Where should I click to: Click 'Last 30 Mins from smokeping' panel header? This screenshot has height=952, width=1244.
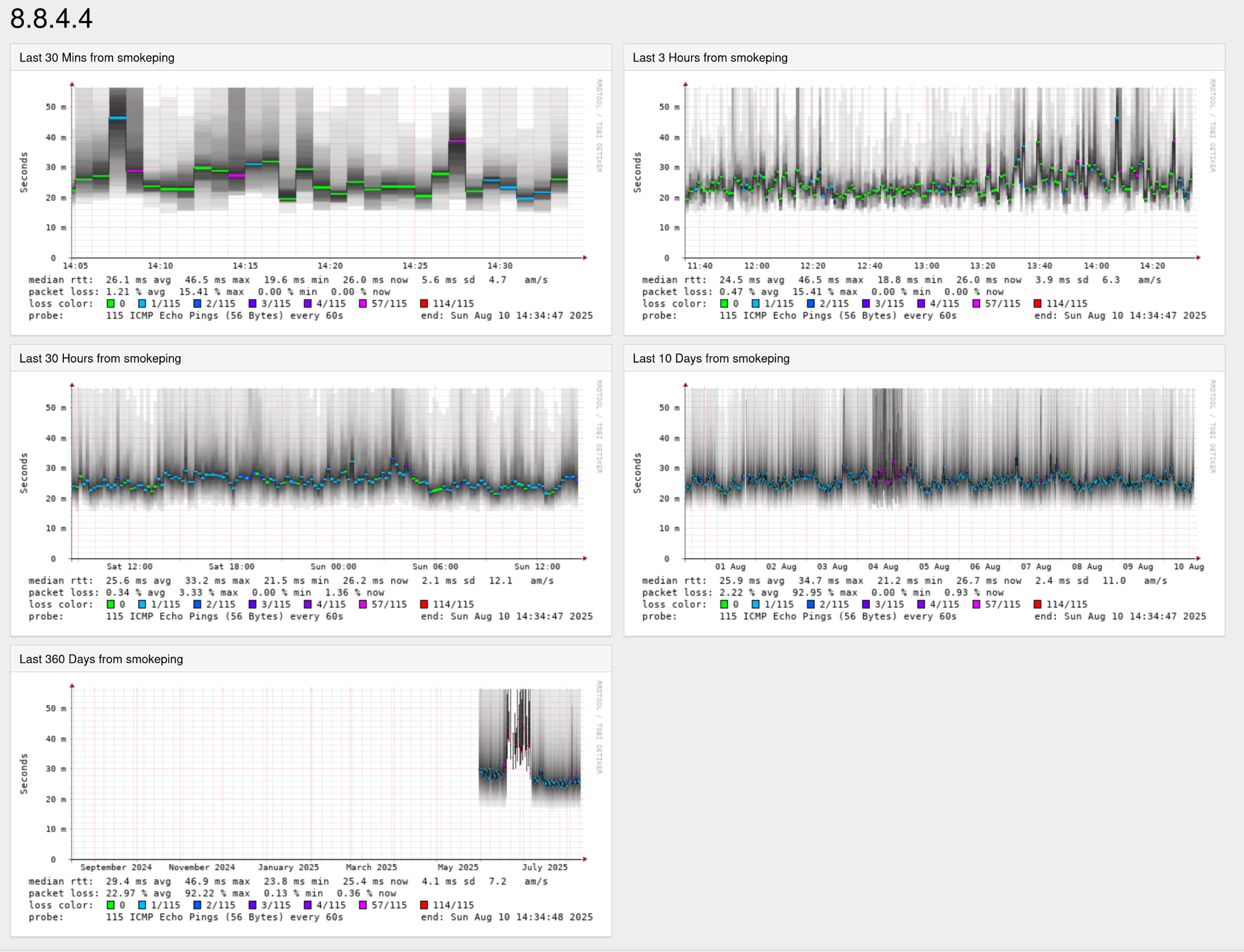pos(97,57)
